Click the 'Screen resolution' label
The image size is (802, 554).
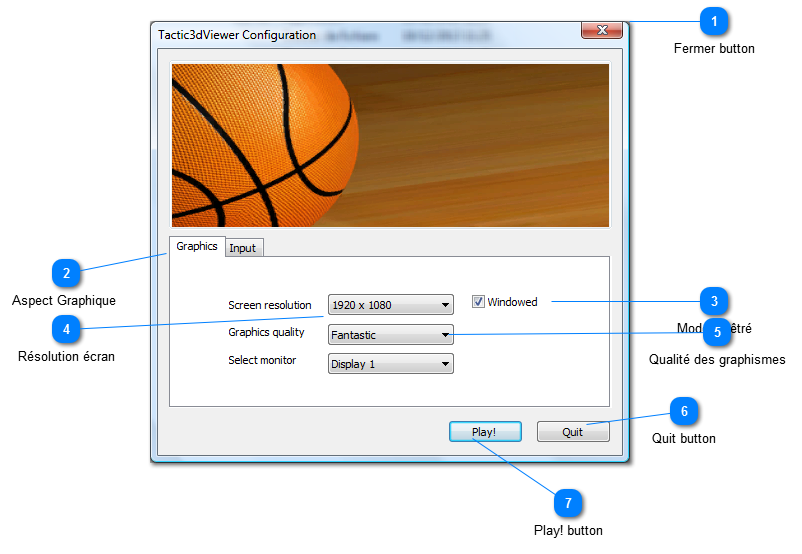pyautogui.click(x=270, y=305)
